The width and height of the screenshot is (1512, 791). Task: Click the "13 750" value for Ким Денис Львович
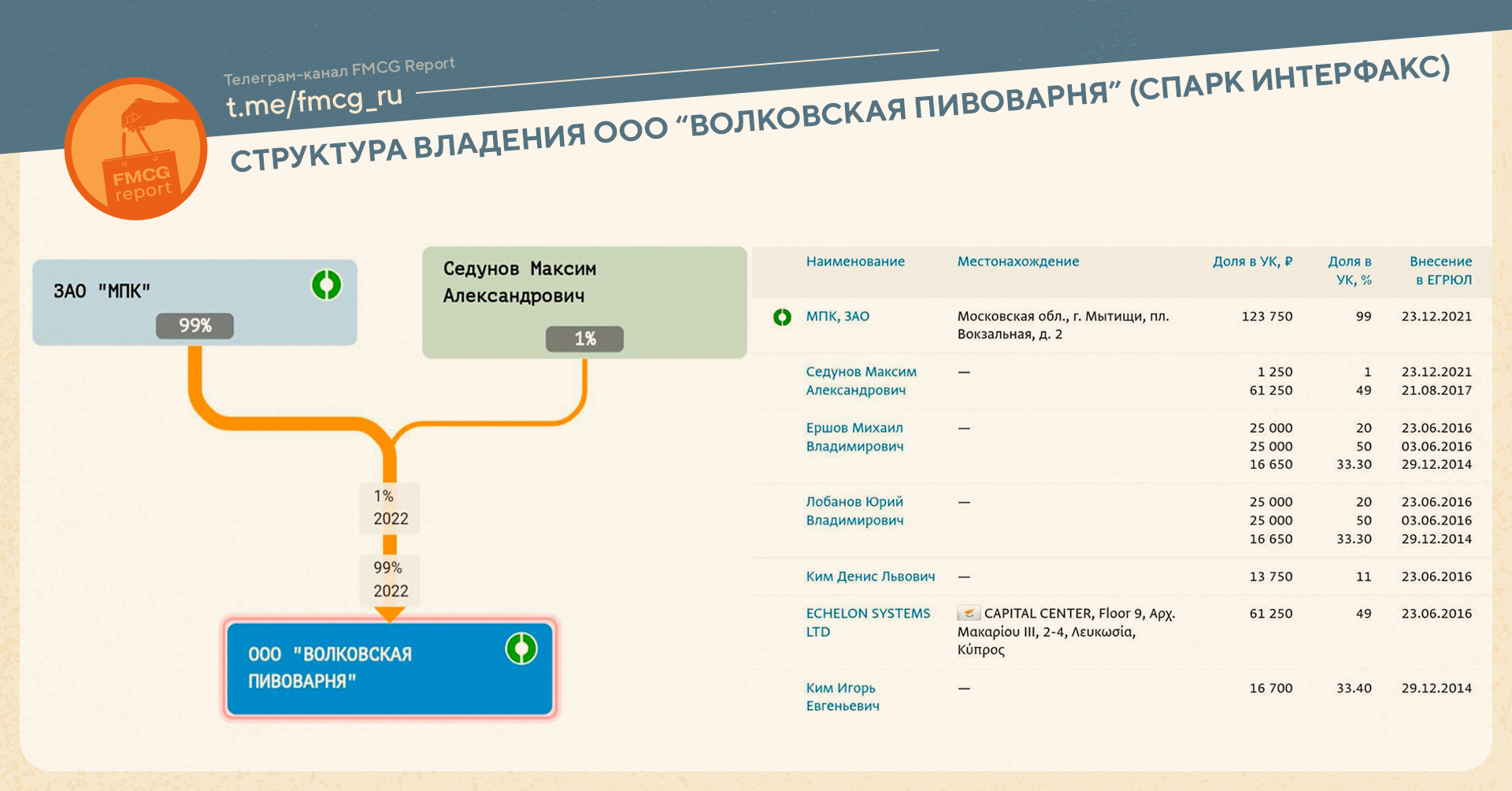(1271, 576)
